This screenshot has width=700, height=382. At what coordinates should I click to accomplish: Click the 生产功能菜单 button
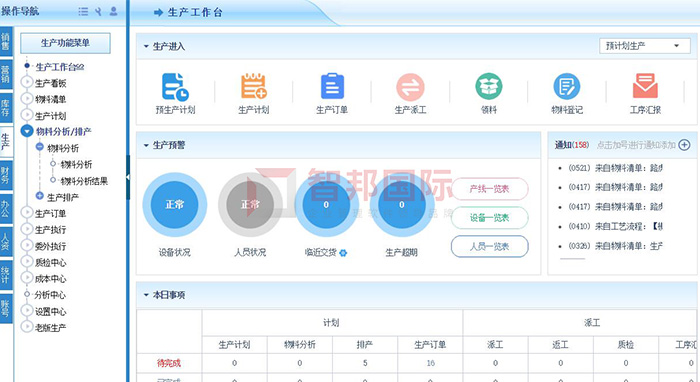point(65,43)
